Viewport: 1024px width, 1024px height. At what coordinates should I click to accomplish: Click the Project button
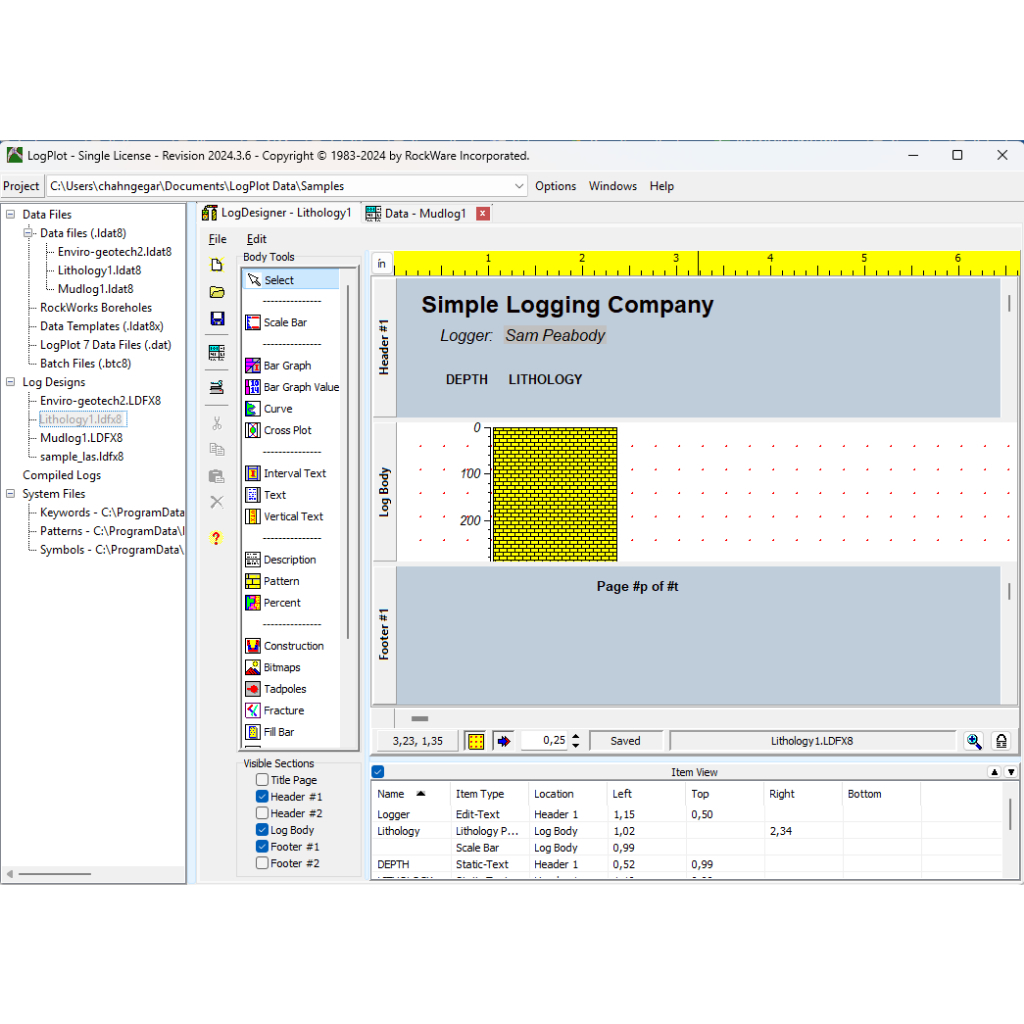point(21,186)
